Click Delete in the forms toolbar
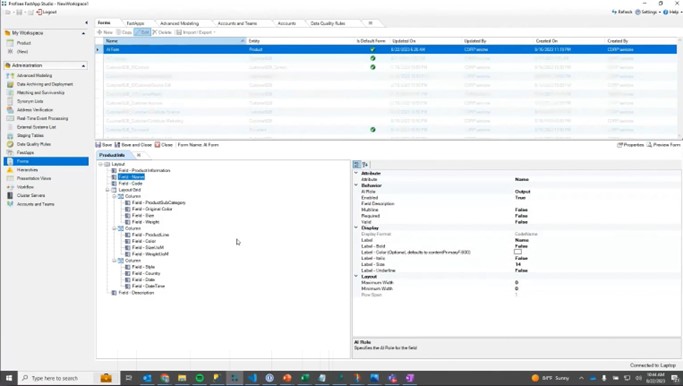Viewport: 683px width, 386px height. (x=162, y=32)
